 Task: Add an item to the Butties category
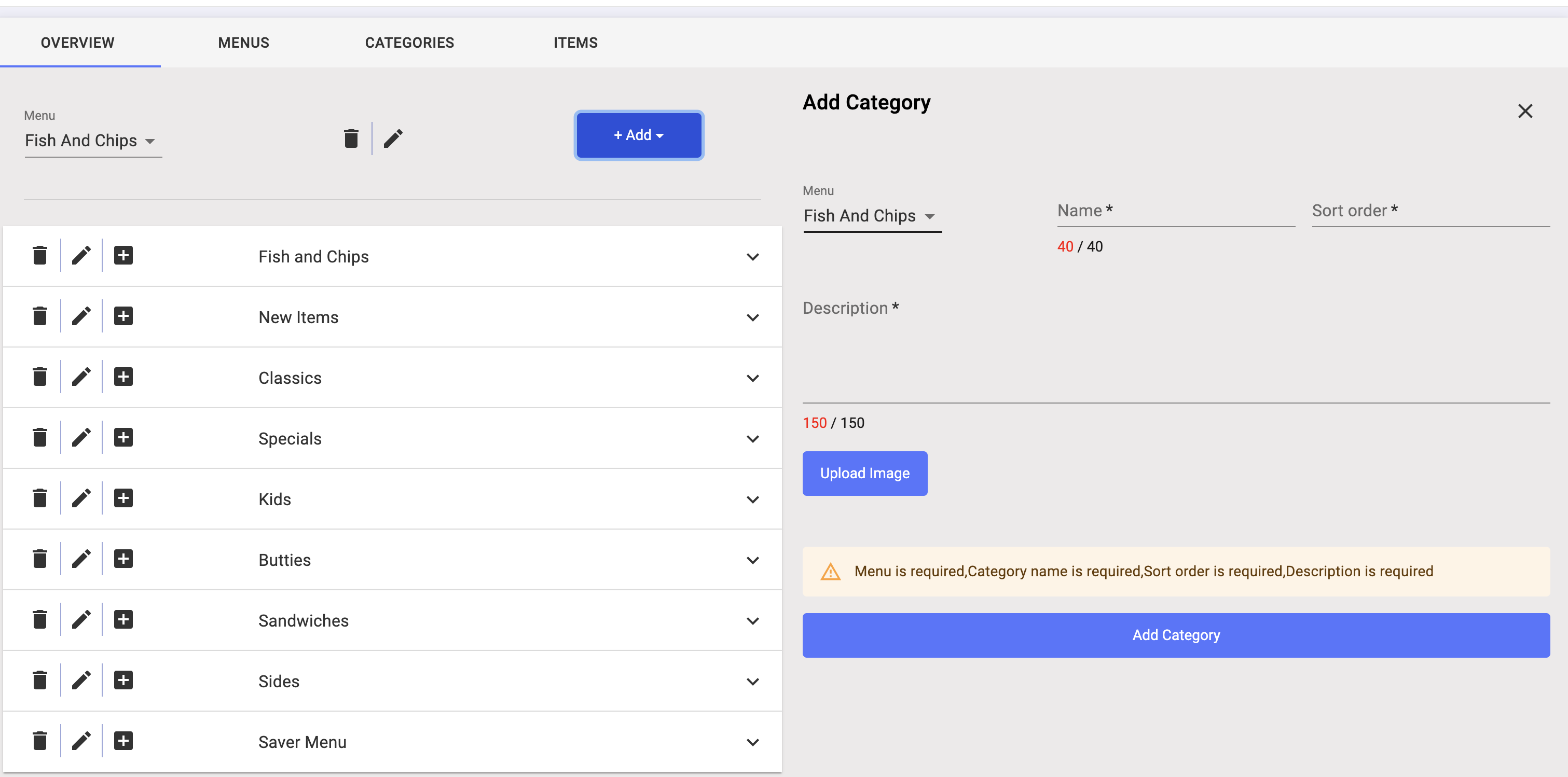(x=123, y=559)
